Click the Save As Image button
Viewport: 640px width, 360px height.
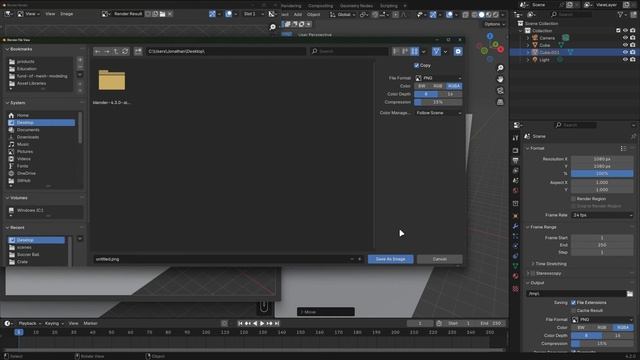click(391, 259)
